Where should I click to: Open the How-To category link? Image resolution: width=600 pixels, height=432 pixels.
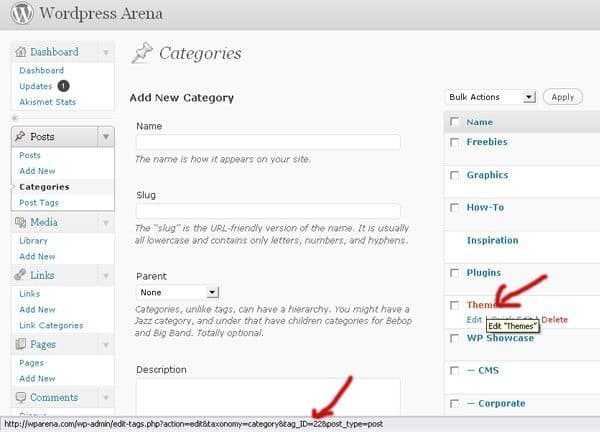(x=485, y=207)
